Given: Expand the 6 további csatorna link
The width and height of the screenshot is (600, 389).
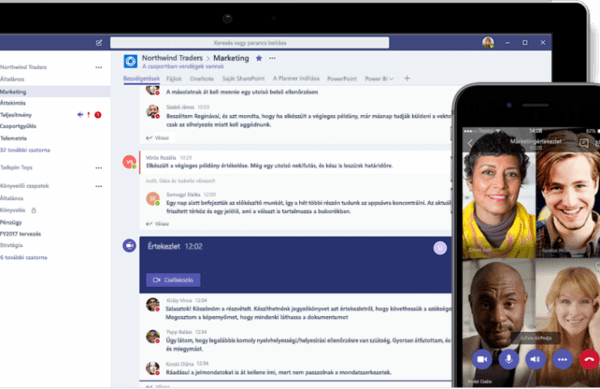Looking at the screenshot, I should [24, 257].
